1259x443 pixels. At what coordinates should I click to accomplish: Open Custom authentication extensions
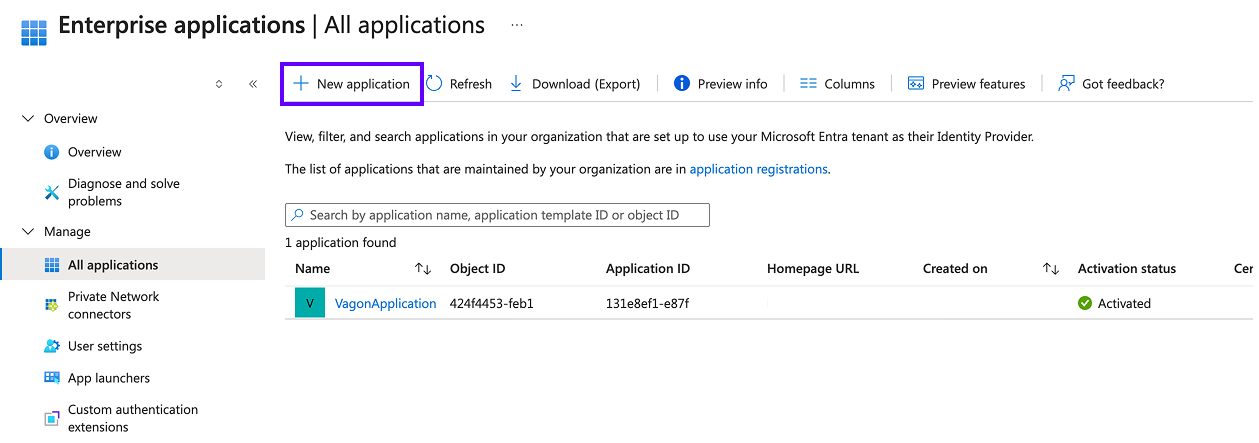click(132, 418)
